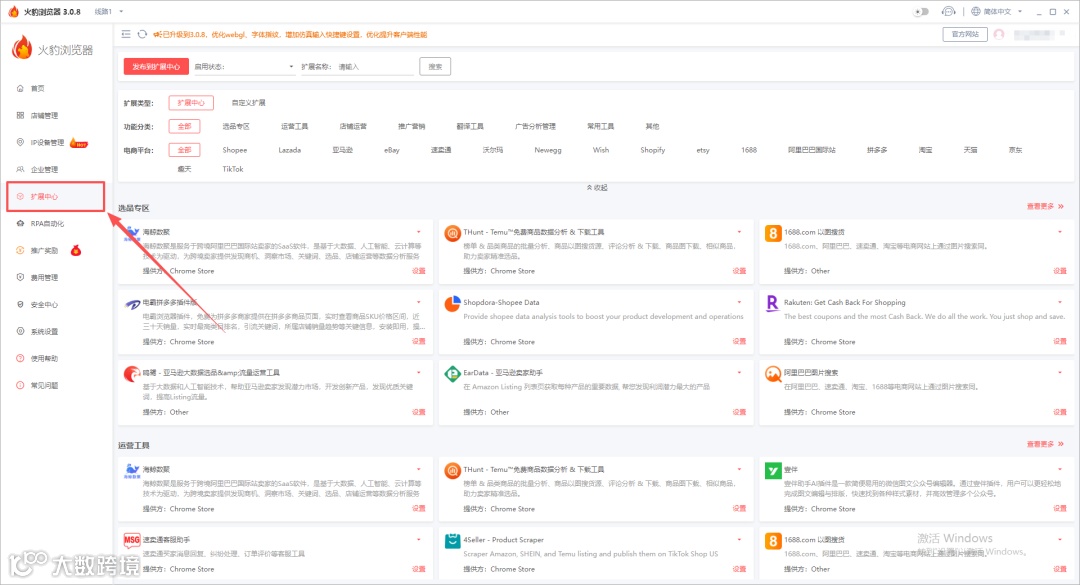
Task: Click the 阿里巴巴图片搜索 extension icon
Action: pos(773,373)
